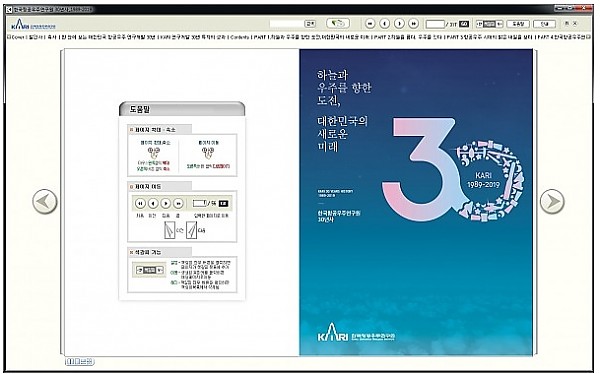
Task: Click the page number input box
Action: (435, 24)
